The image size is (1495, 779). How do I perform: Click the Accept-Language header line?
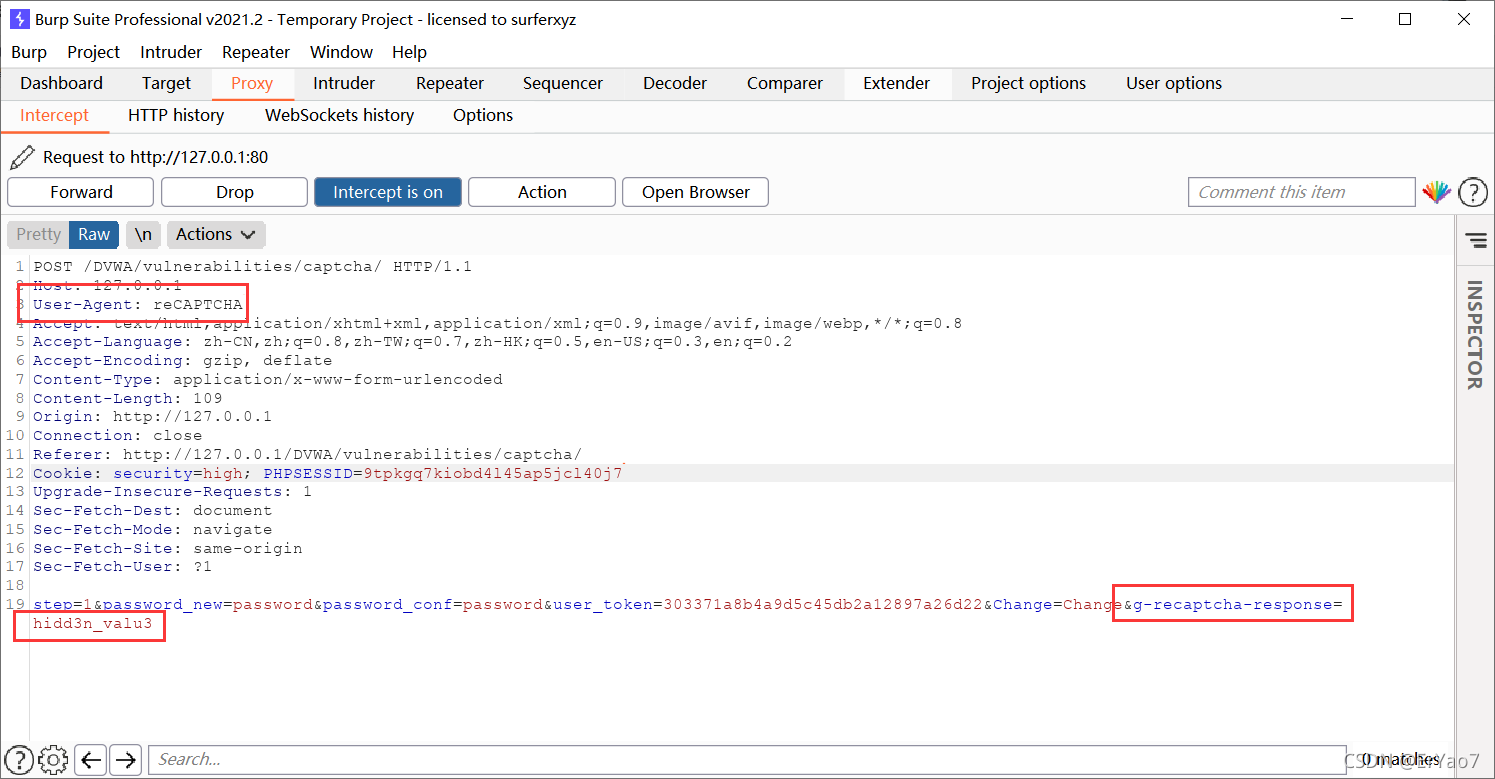point(412,342)
